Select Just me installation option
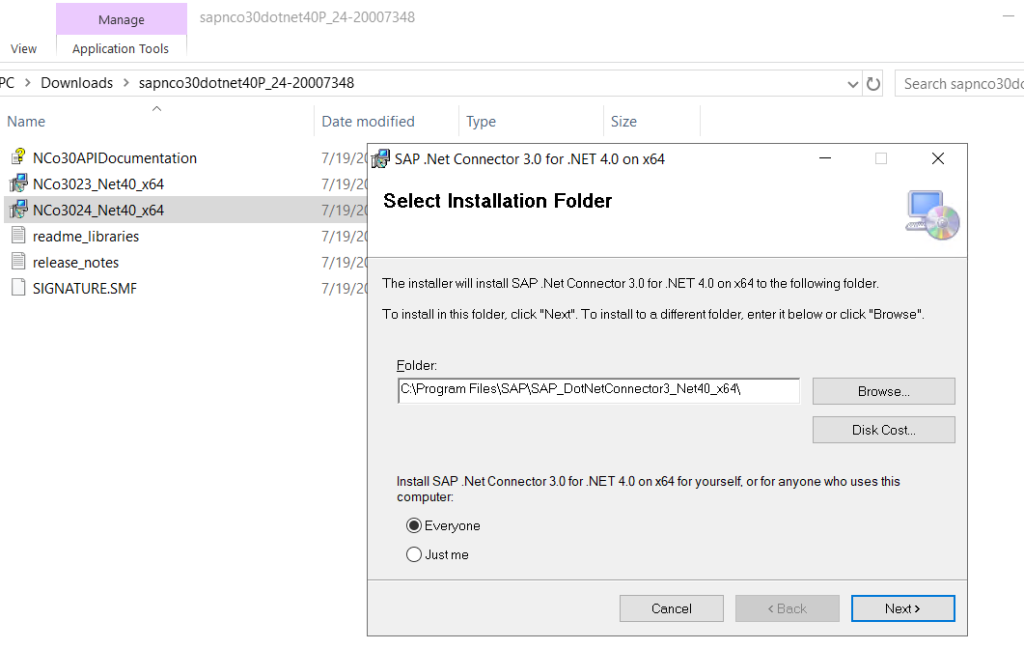Screen dimensions: 1024x649 click(414, 554)
